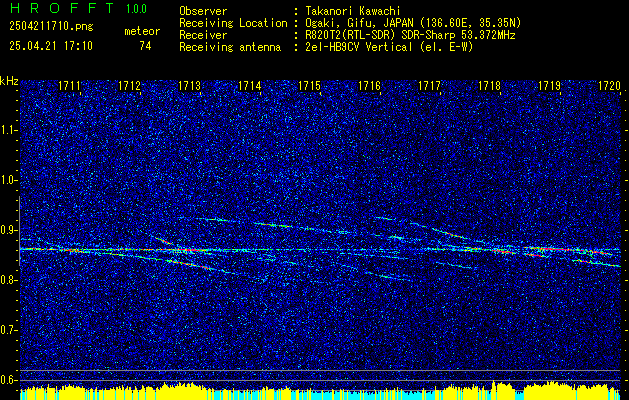Click the 1.0 kHz axis label
The height and width of the screenshot is (400, 629).
click(x=8, y=180)
